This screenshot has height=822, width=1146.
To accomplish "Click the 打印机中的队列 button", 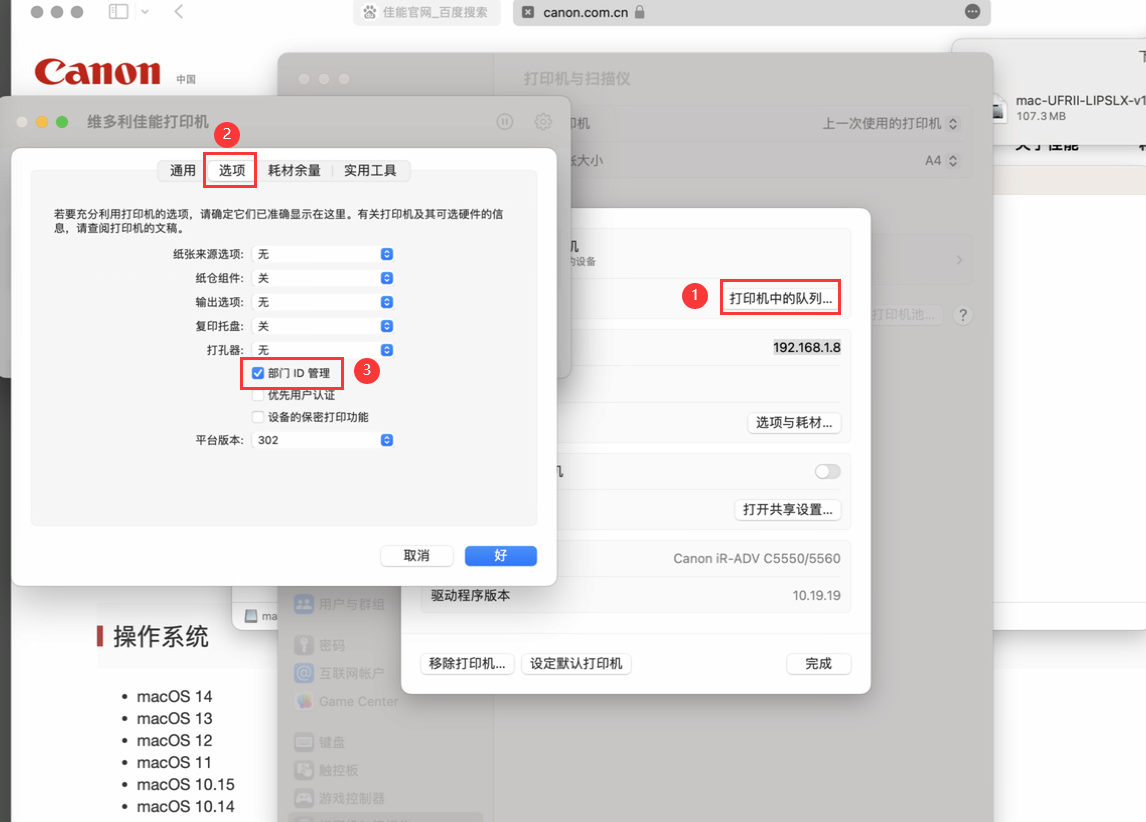I will (780, 298).
